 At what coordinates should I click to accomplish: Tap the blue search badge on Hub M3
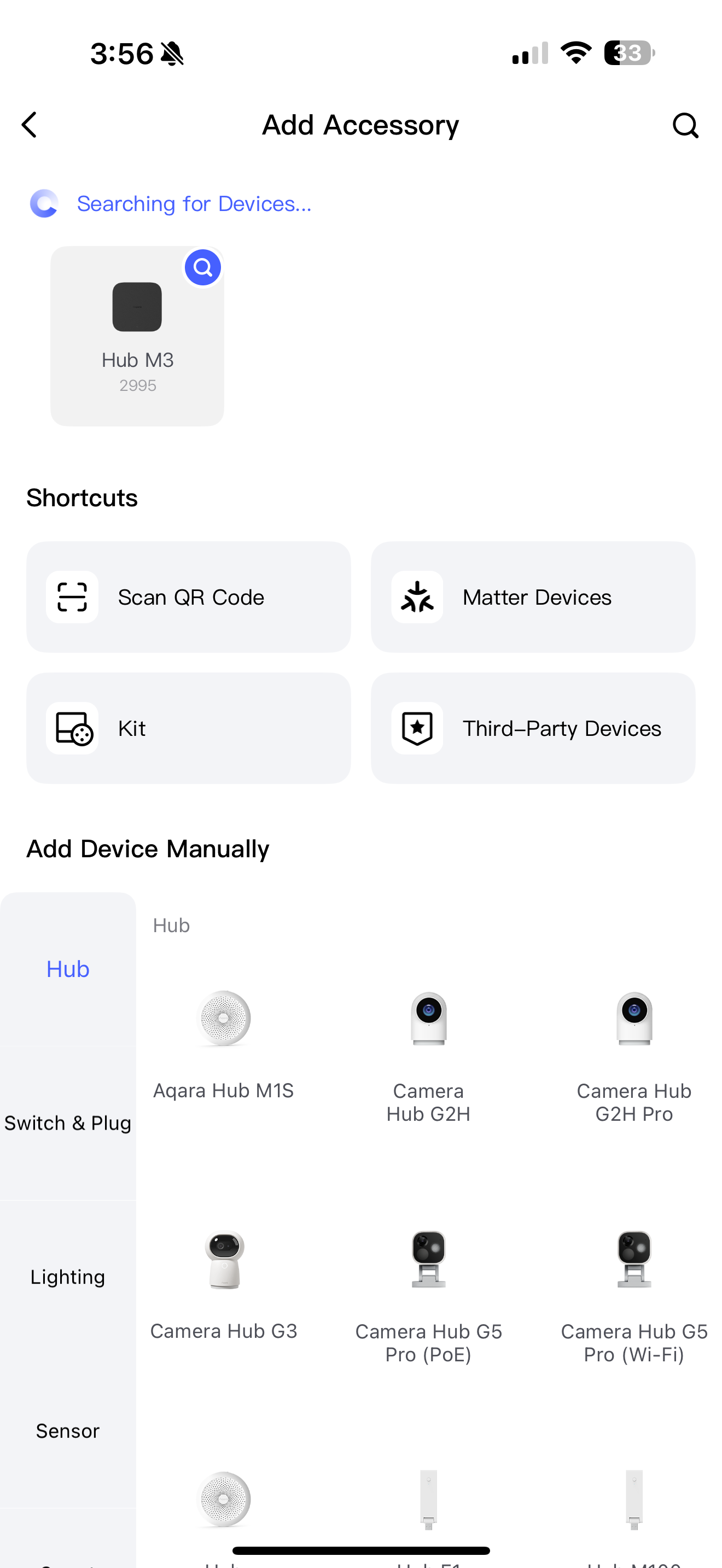pos(203,267)
